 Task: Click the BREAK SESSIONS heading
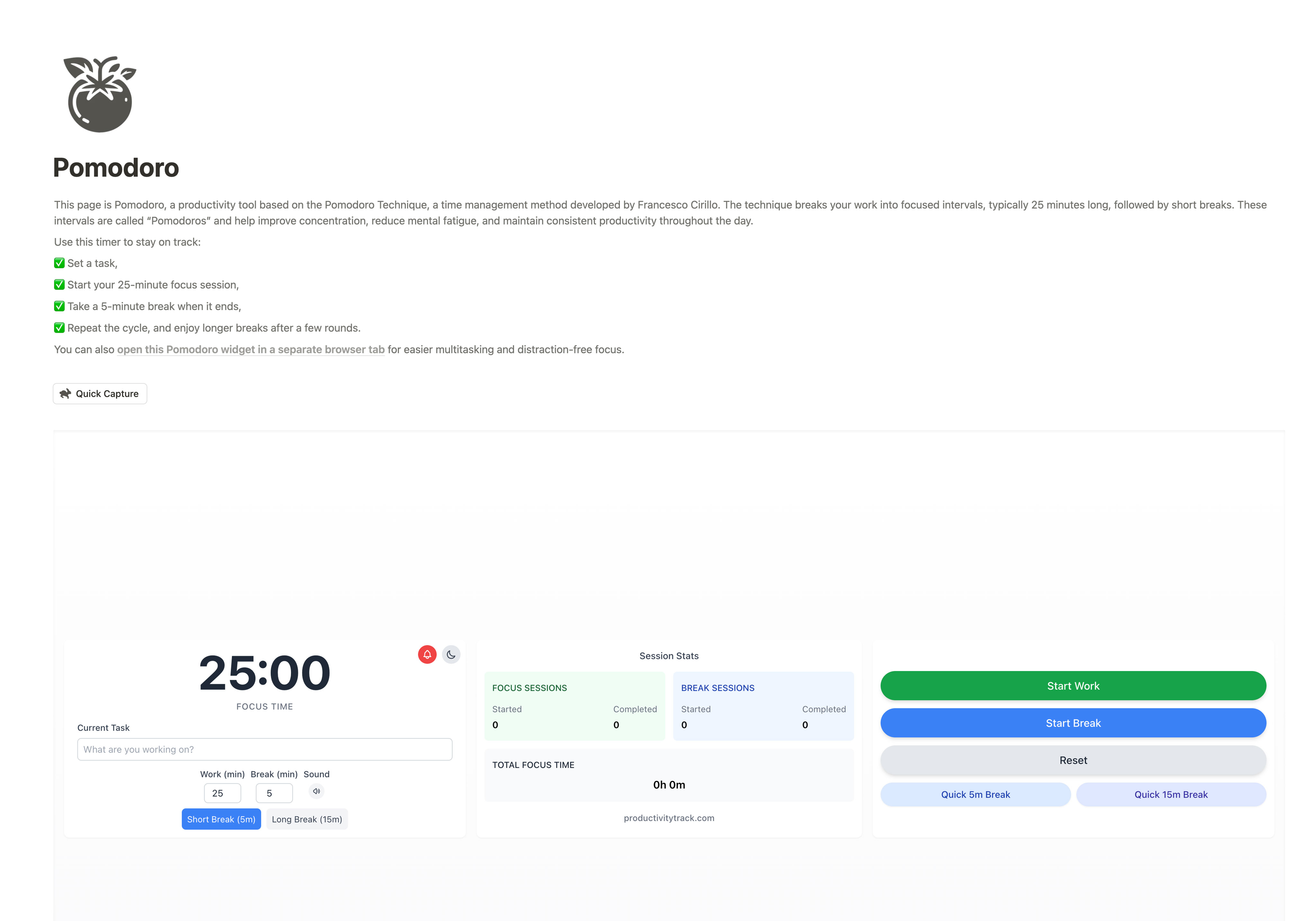click(x=718, y=688)
